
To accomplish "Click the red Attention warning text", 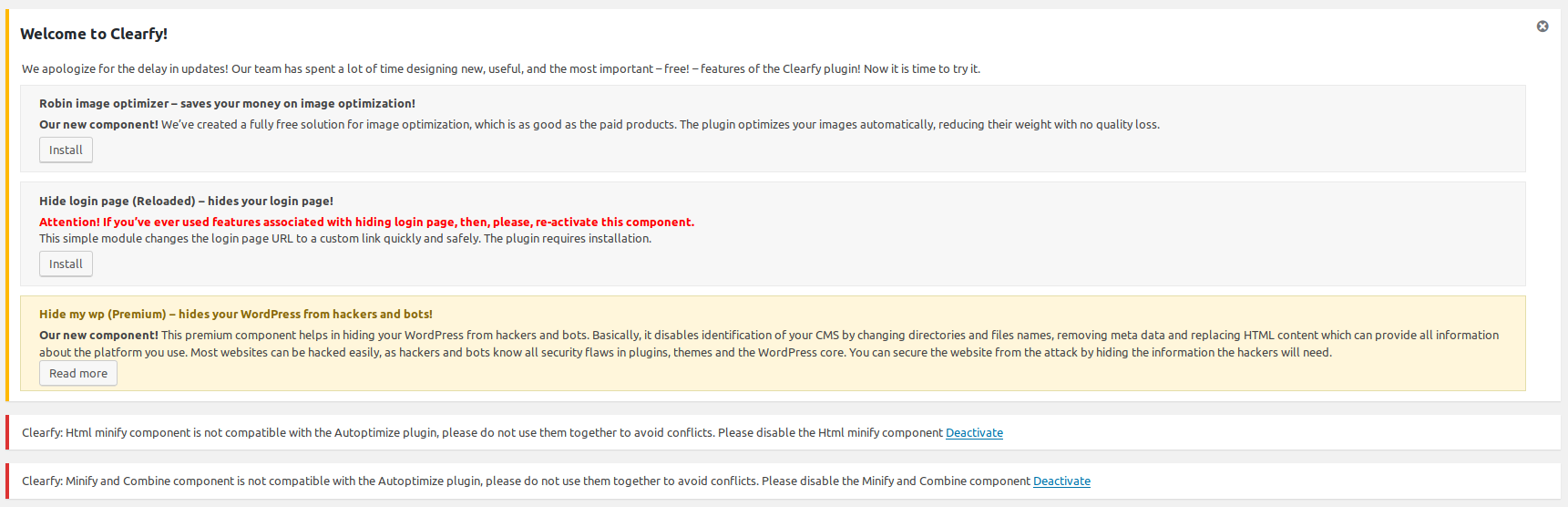I will click(x=366, y=222).
